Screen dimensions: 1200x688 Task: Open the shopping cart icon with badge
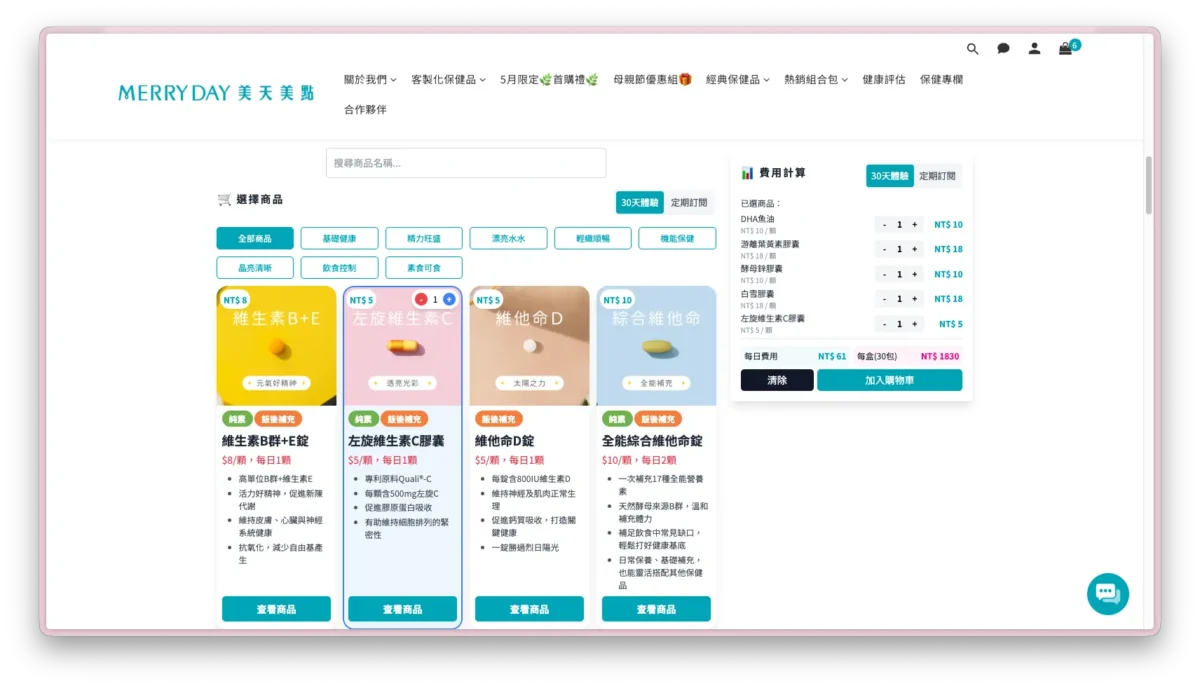coord(1066,48)
